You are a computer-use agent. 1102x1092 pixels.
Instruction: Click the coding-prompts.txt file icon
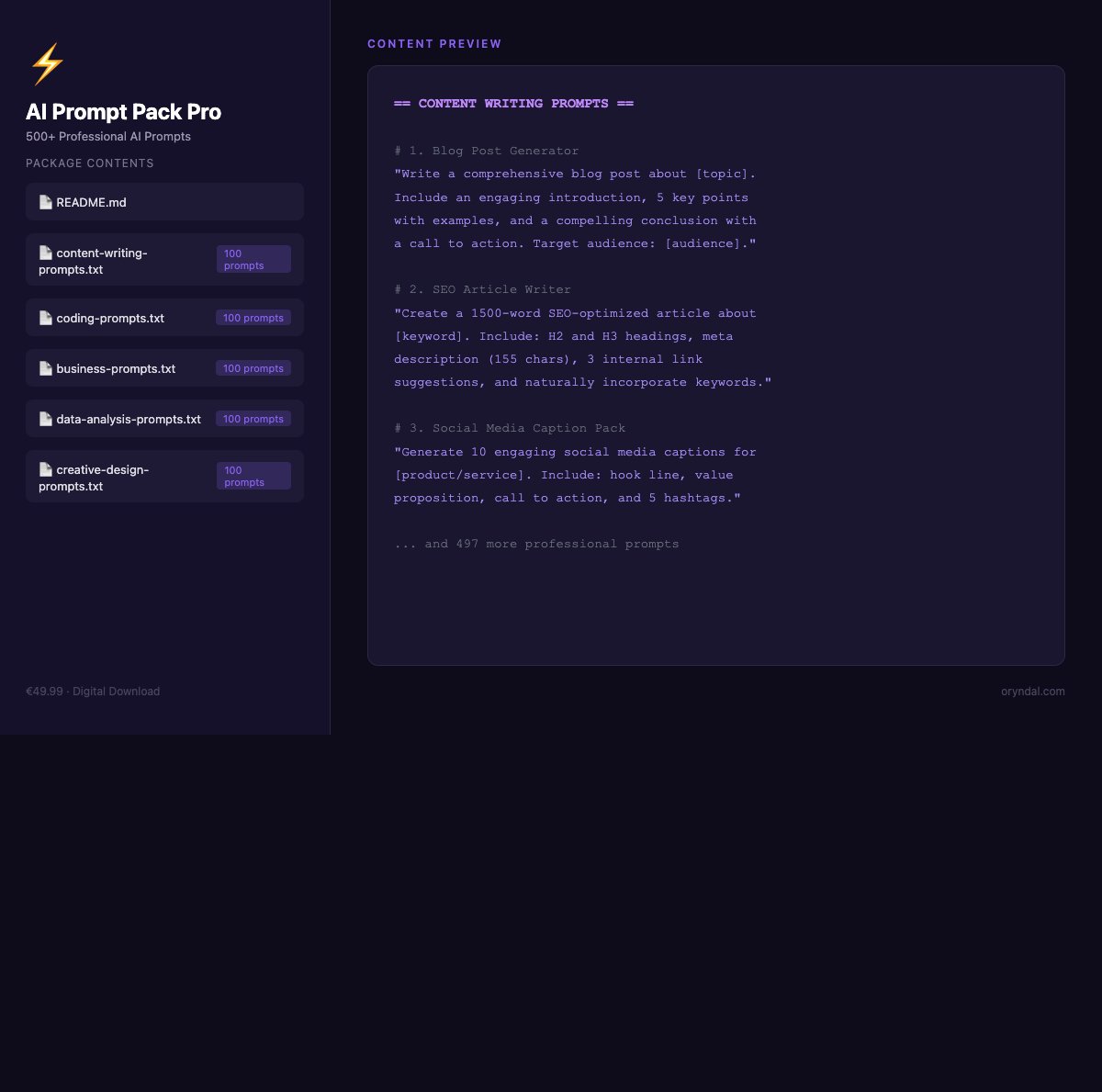[x=45, y=318]
